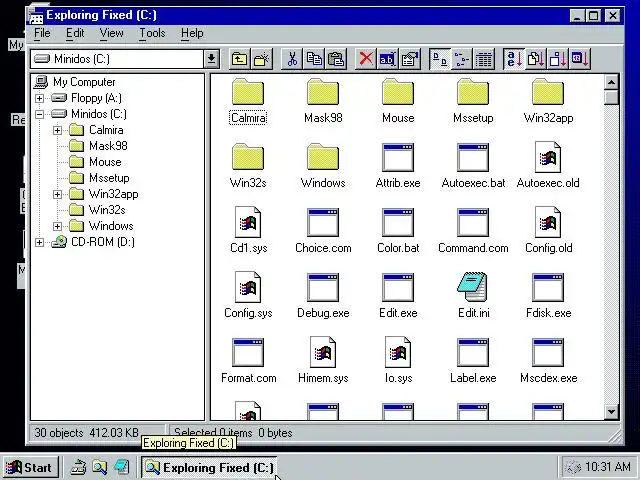
Task: Select Win32s folder in tree
Action: coord(97,210)
